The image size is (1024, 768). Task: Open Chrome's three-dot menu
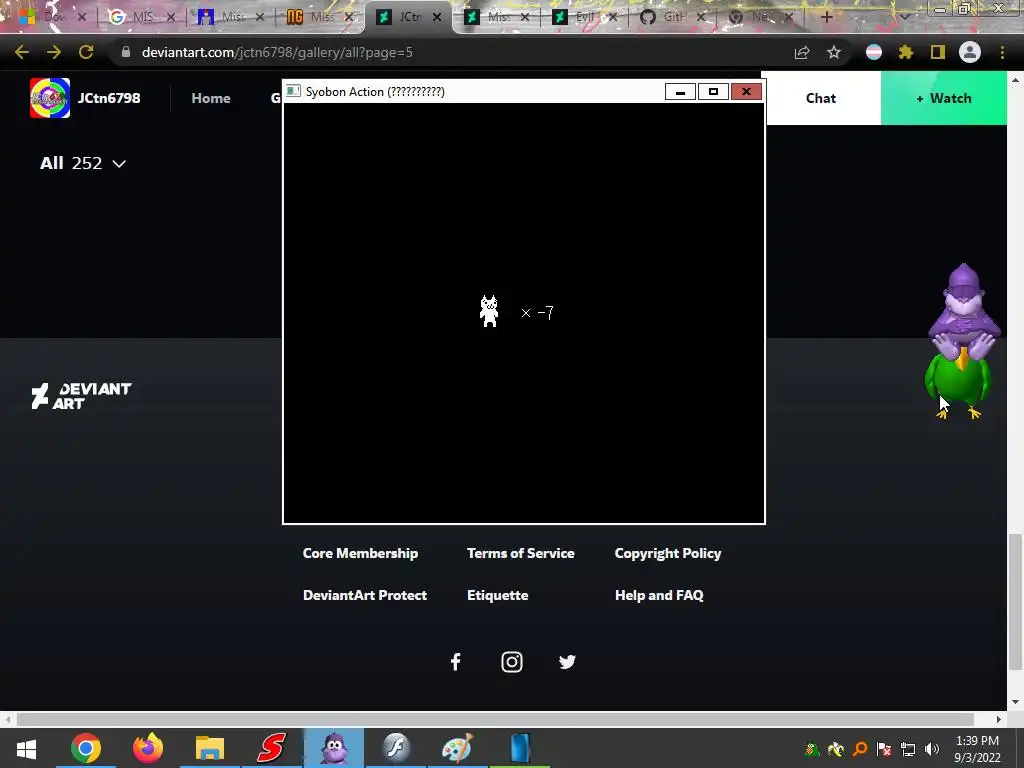[x=1002, y=52]
